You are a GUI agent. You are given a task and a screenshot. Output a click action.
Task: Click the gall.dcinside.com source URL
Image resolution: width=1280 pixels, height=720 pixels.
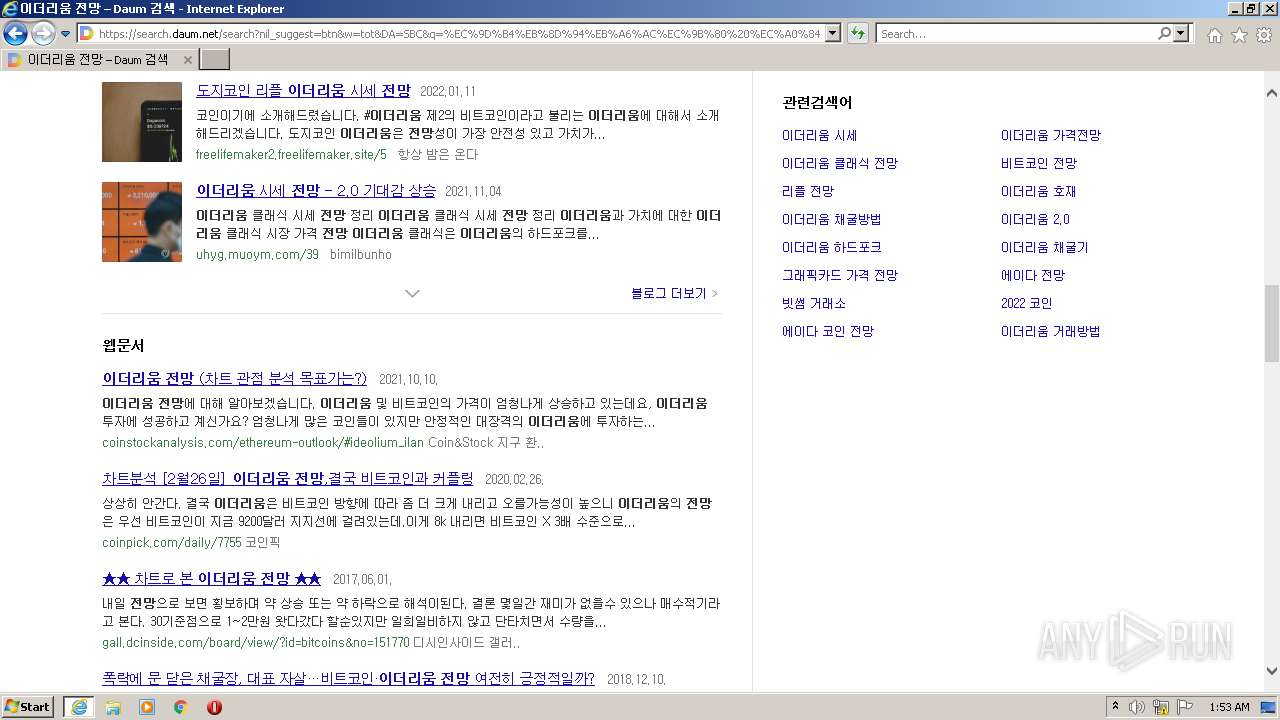click(x=255, y=642)
